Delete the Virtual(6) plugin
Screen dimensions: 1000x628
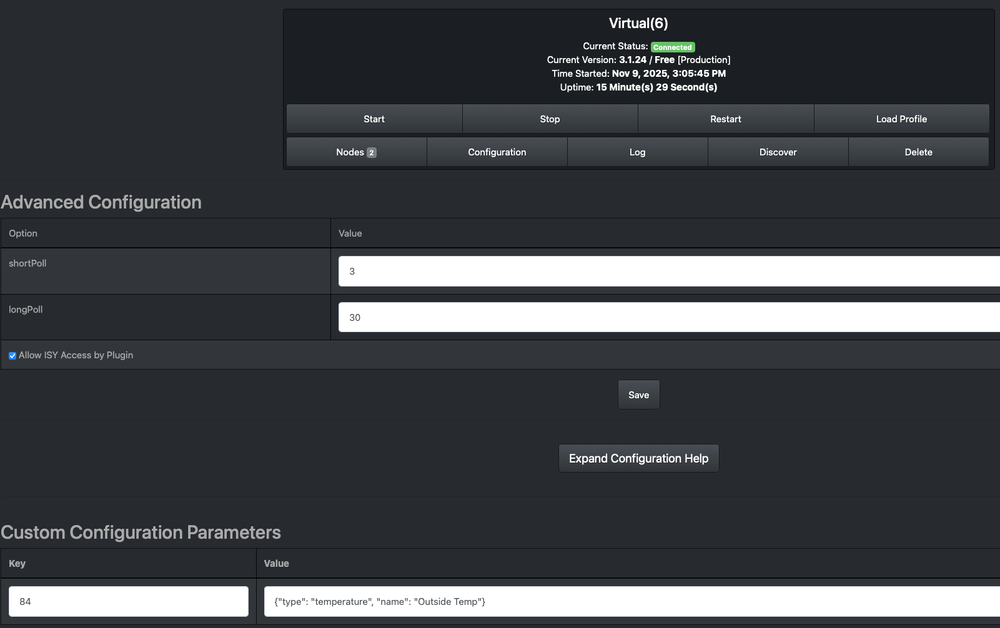(x=918, y=152)
